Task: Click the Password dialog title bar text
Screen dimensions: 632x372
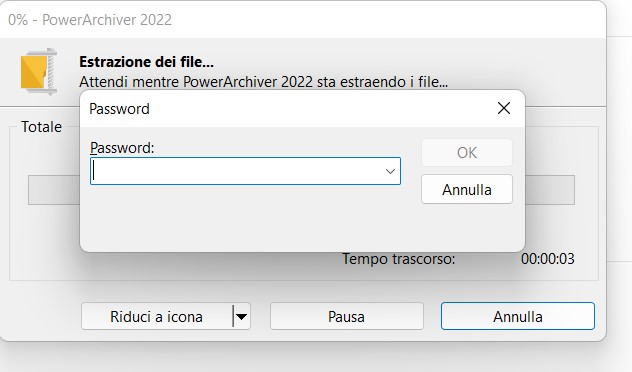Action: (119, 109)
